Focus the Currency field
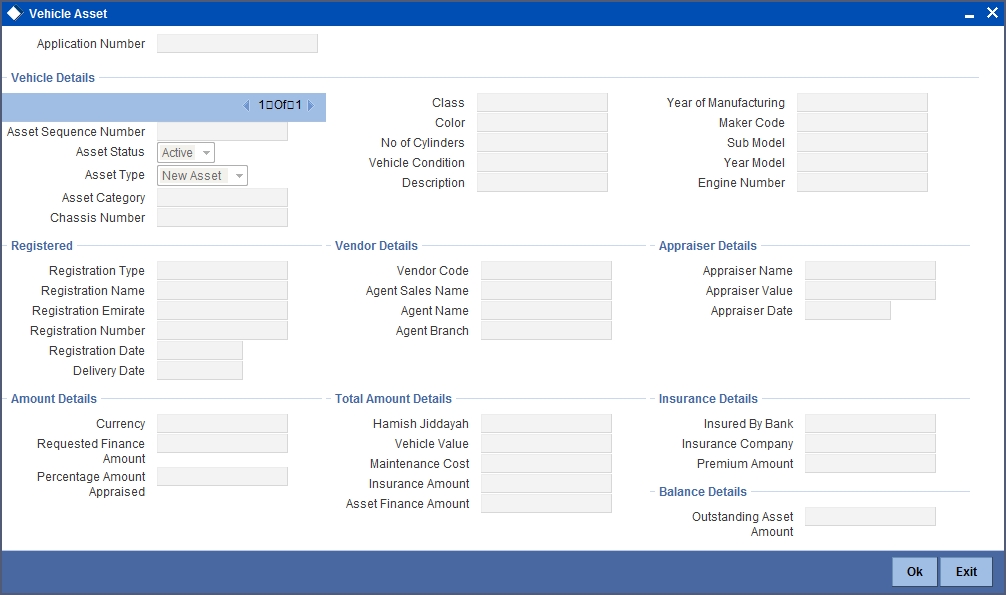1006x595 pixels. point(222,424)
